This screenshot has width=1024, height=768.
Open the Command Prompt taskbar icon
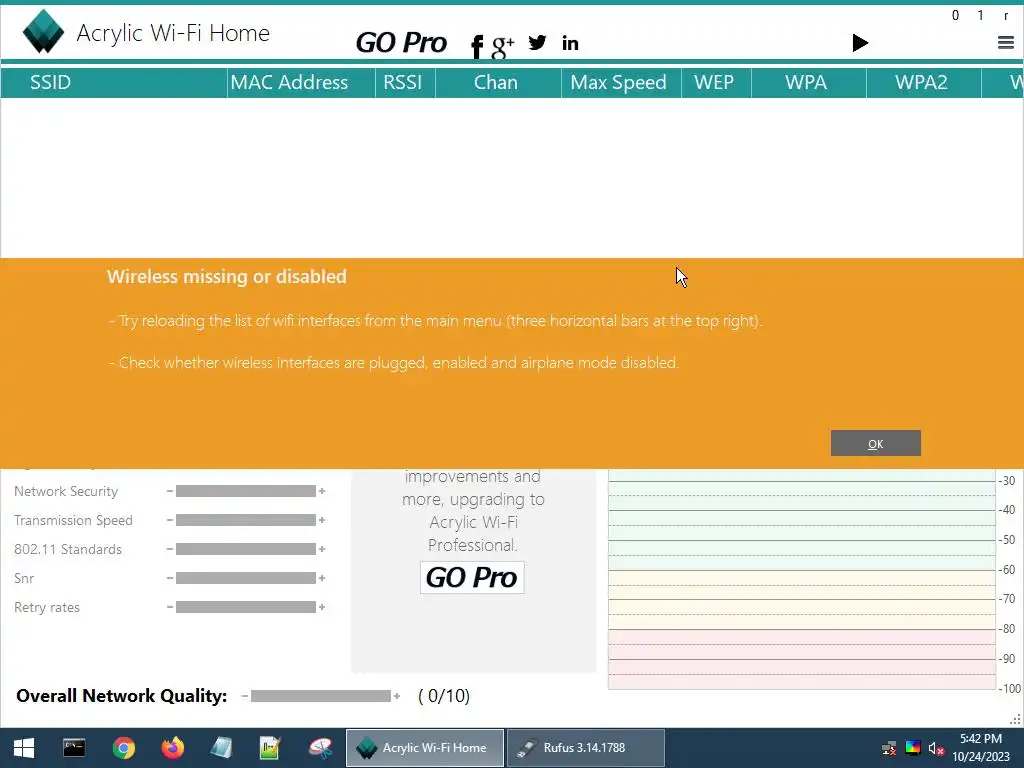(x=74, y=748)
